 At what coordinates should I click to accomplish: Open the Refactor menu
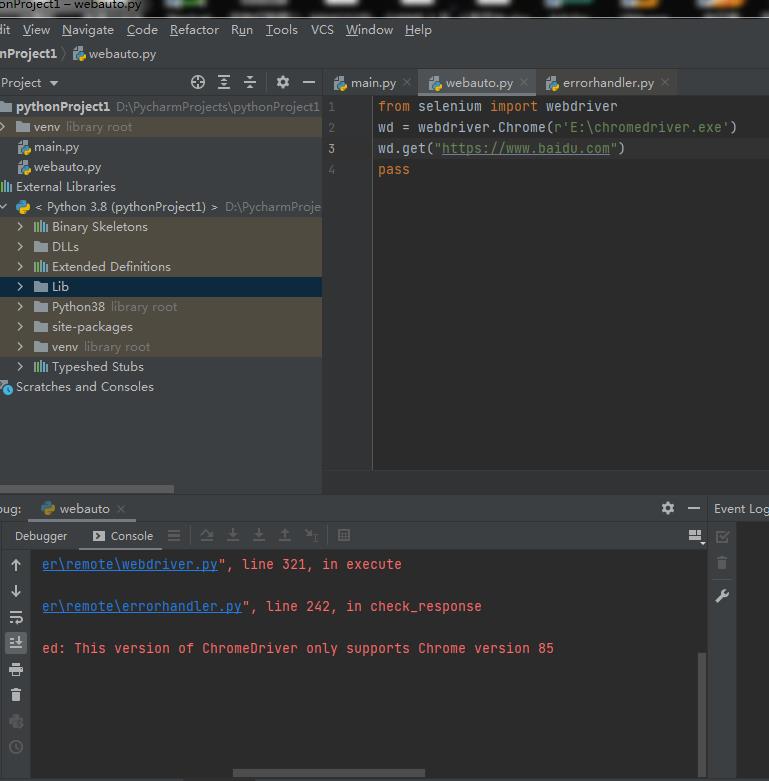pyautogui.click(x=194, y=30)
